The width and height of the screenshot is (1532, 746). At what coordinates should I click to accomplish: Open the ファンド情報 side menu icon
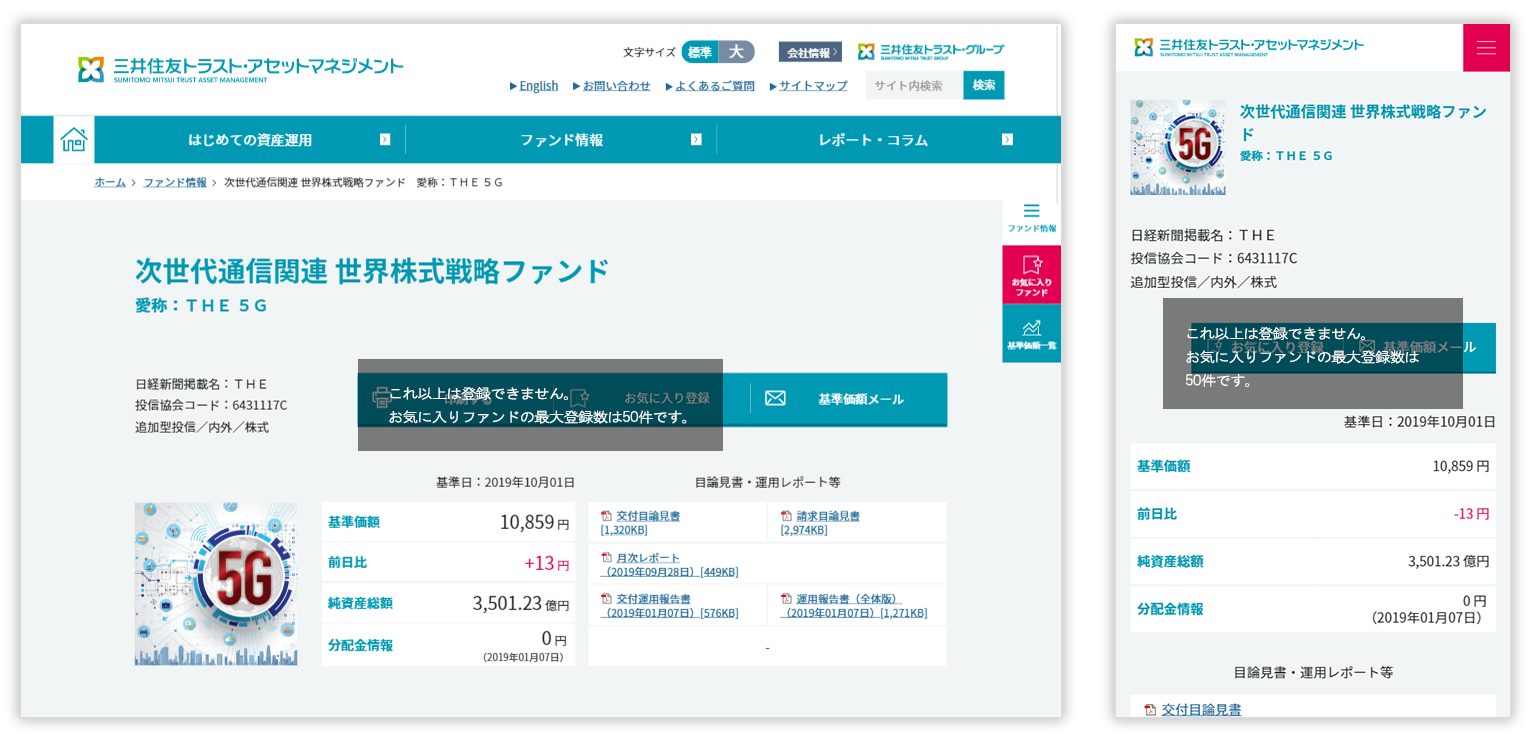[1032, 218]
